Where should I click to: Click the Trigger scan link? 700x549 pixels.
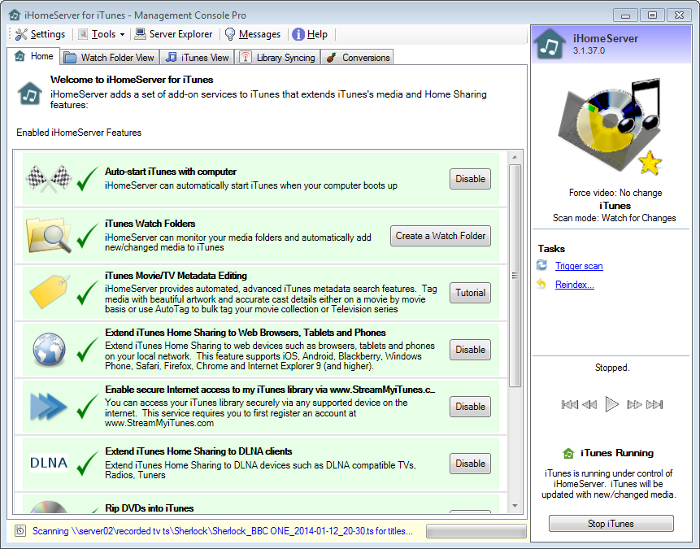(579, 266)
